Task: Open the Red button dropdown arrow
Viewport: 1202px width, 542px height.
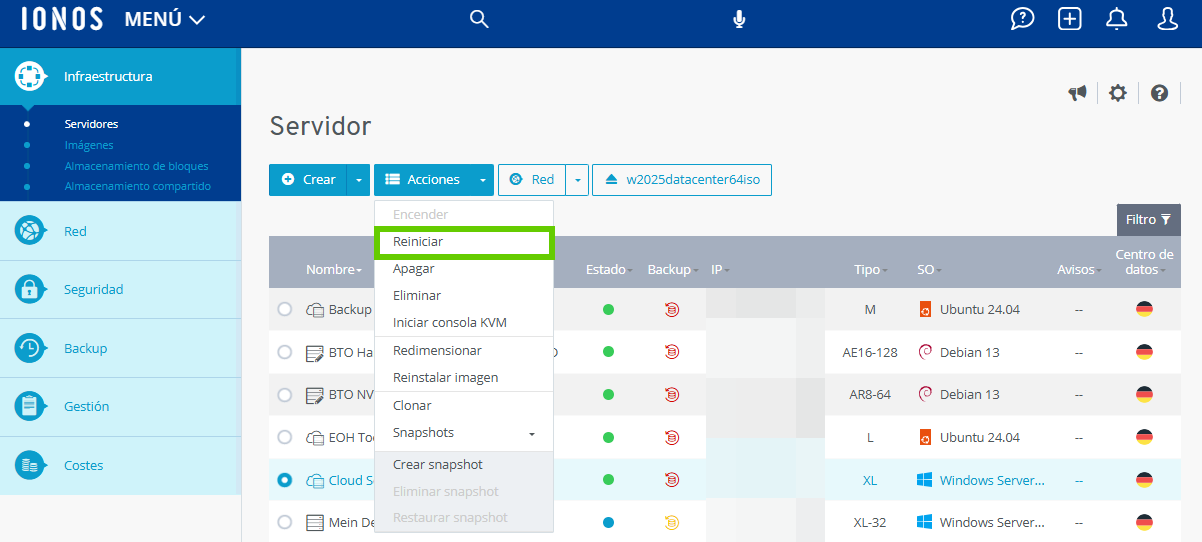Action: pyautogui.click(x=577, y=180)
